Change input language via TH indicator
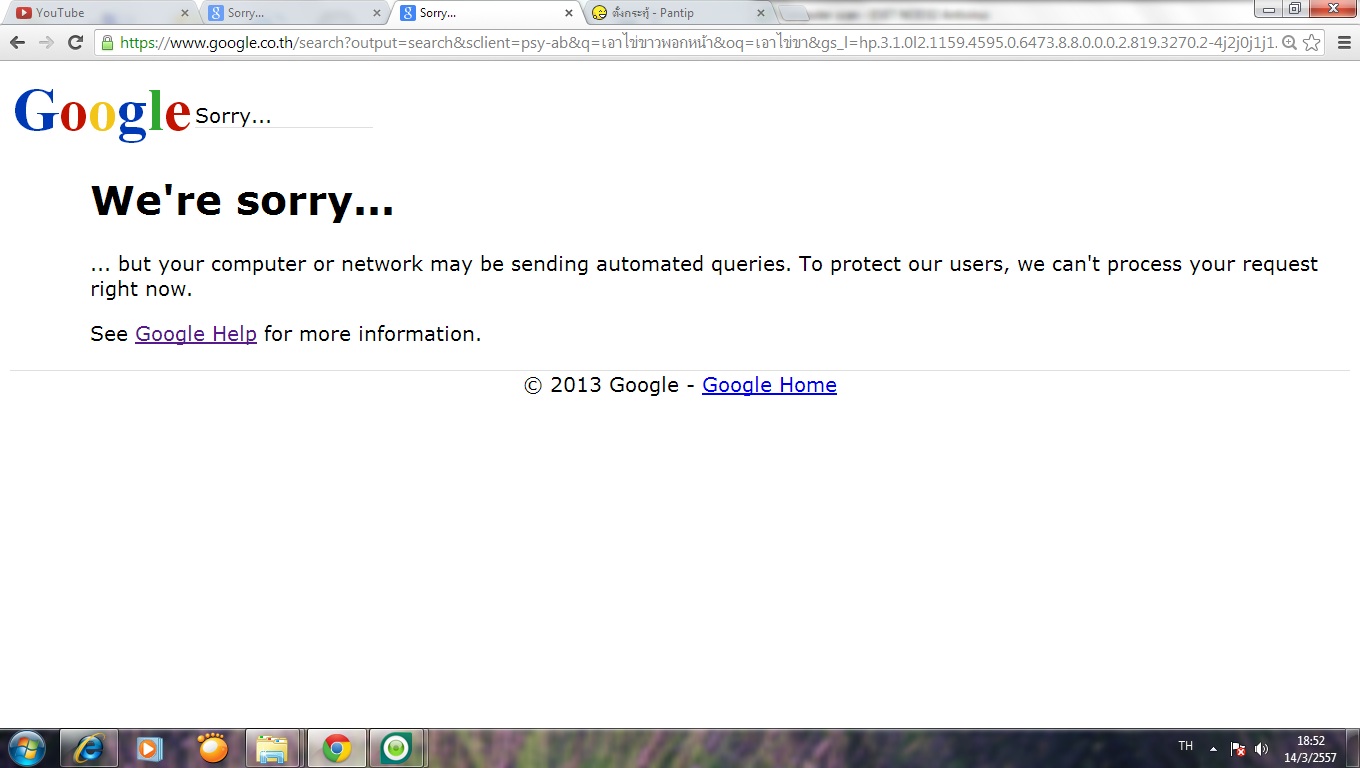1360x768 pixels. pos(1186,746)
